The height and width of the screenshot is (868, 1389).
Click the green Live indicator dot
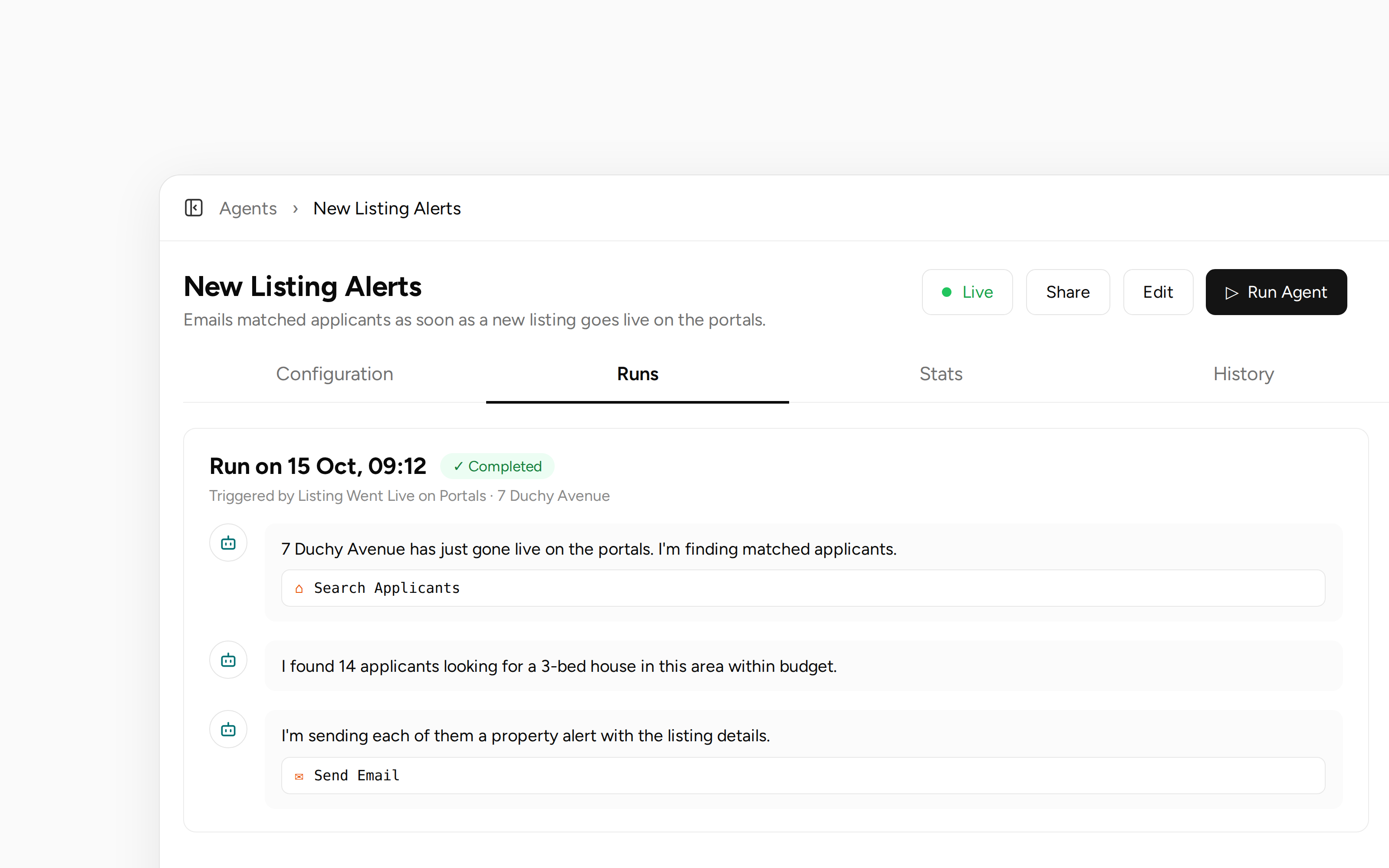click(946, 292)
